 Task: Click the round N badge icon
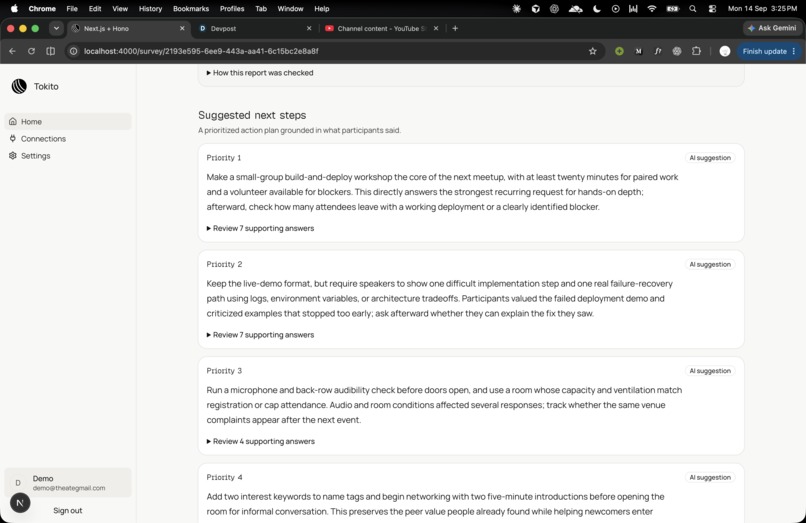click(x=20, y=502)
